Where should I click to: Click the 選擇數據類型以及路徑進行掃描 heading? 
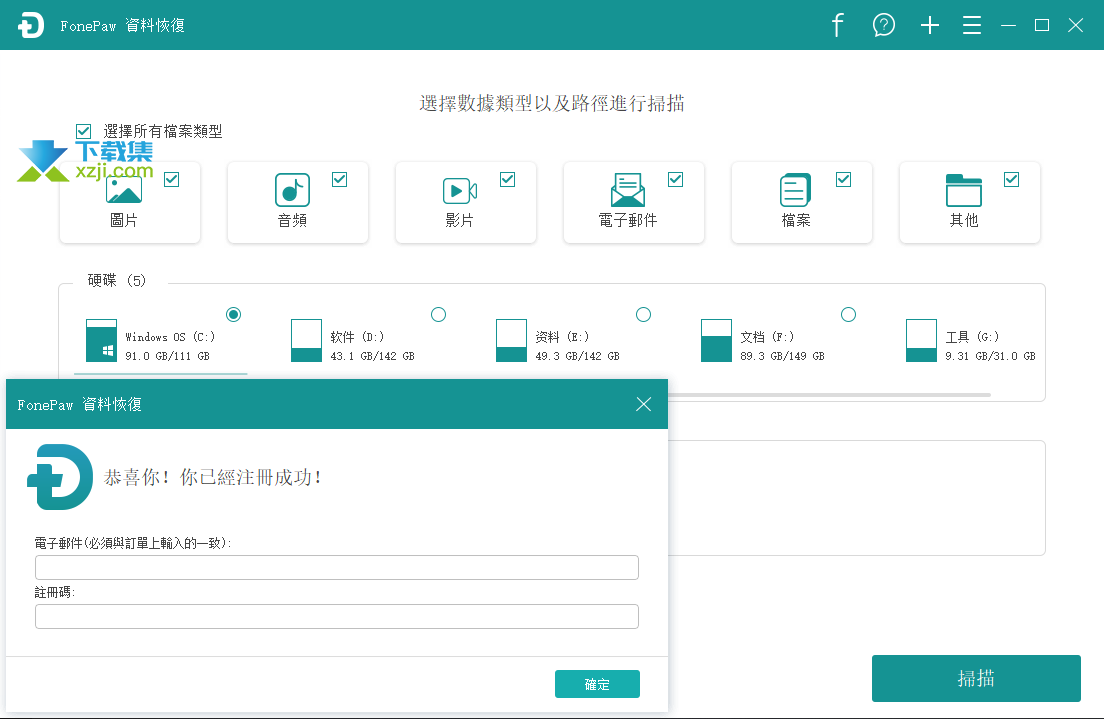[x=552, y=104]
